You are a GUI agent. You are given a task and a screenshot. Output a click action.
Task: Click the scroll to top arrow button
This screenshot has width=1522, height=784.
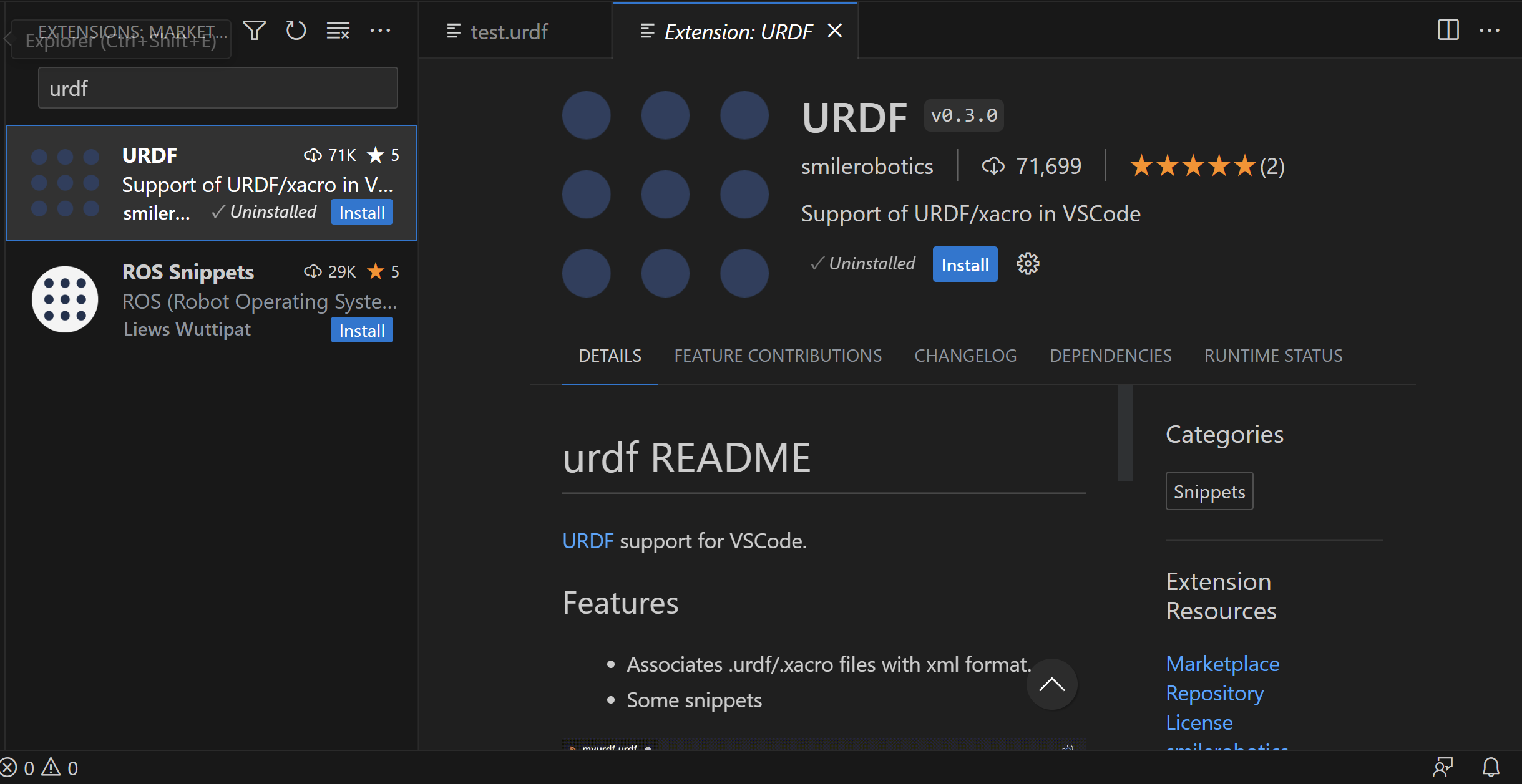[x=1051, y=684]
